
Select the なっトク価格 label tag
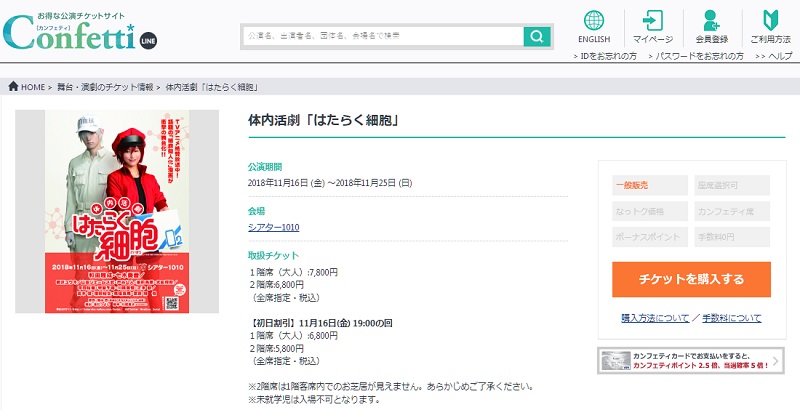(650, 211)
